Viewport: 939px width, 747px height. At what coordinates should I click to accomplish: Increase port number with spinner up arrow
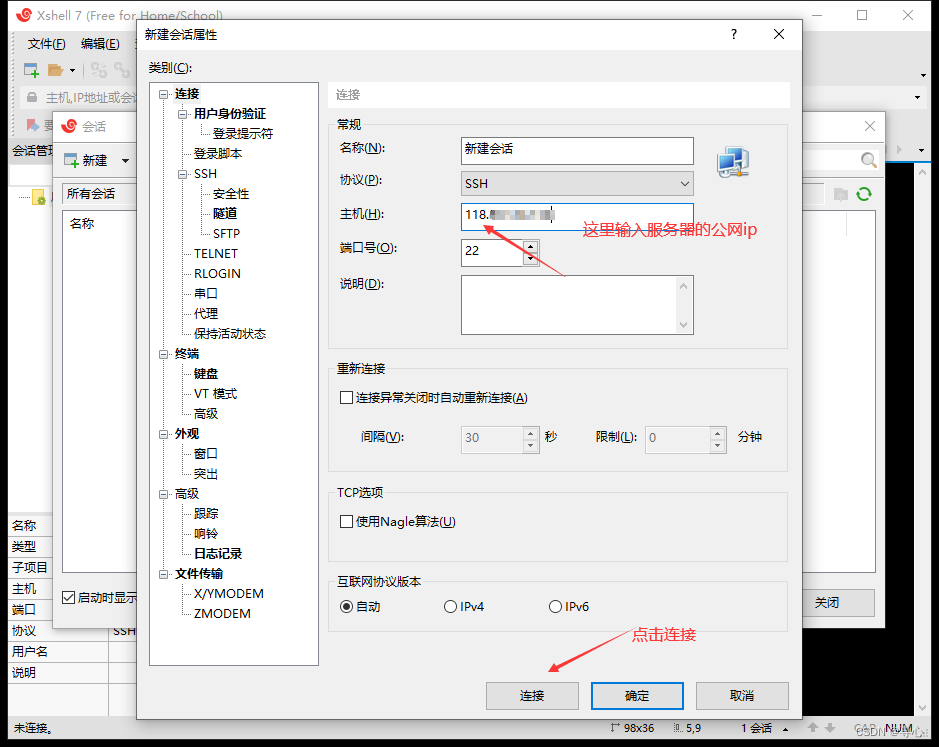pyautogui.click(x=531, y=246)
